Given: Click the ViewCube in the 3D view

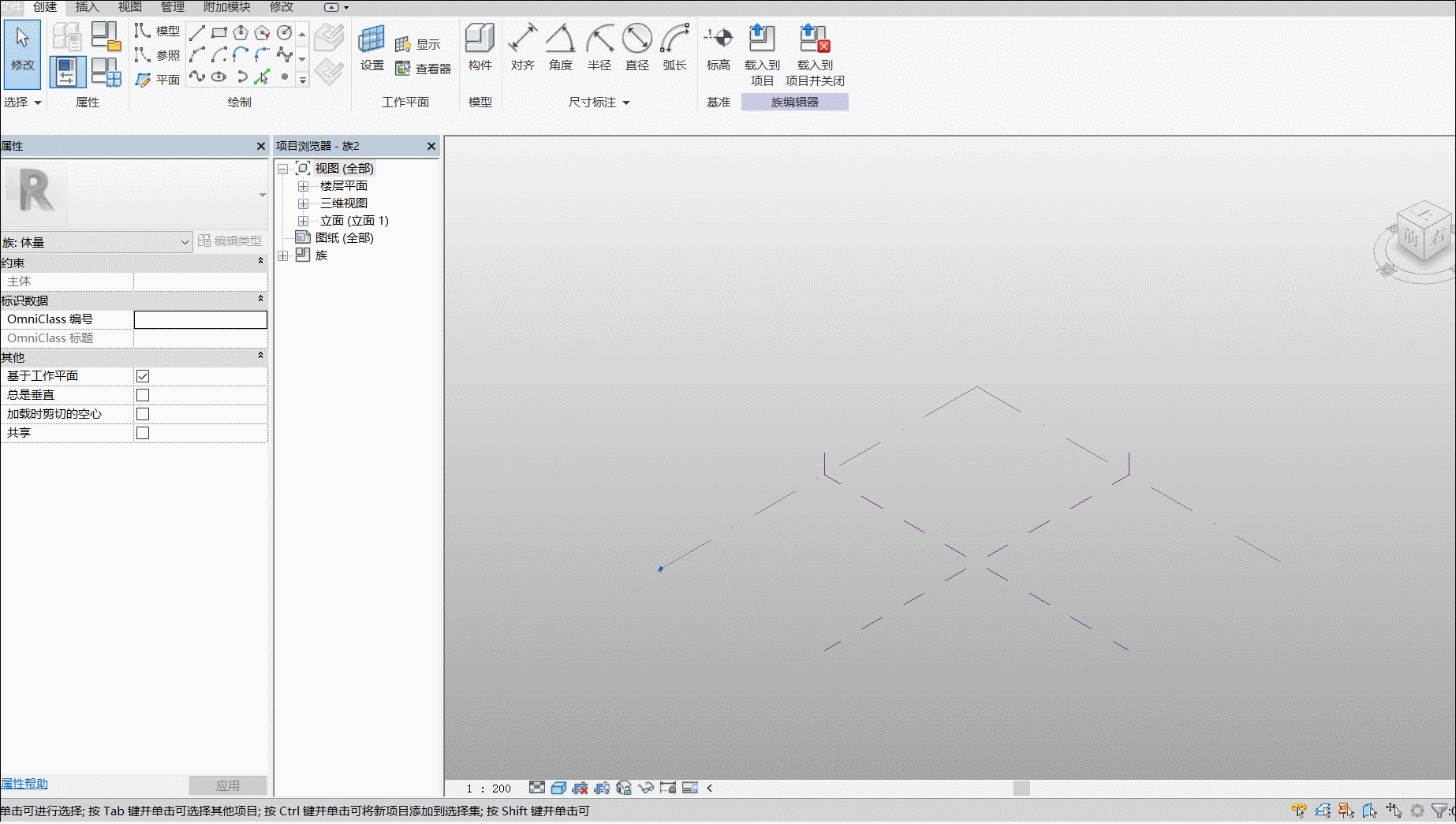Looking at the screenshot, I should 1423,233.
